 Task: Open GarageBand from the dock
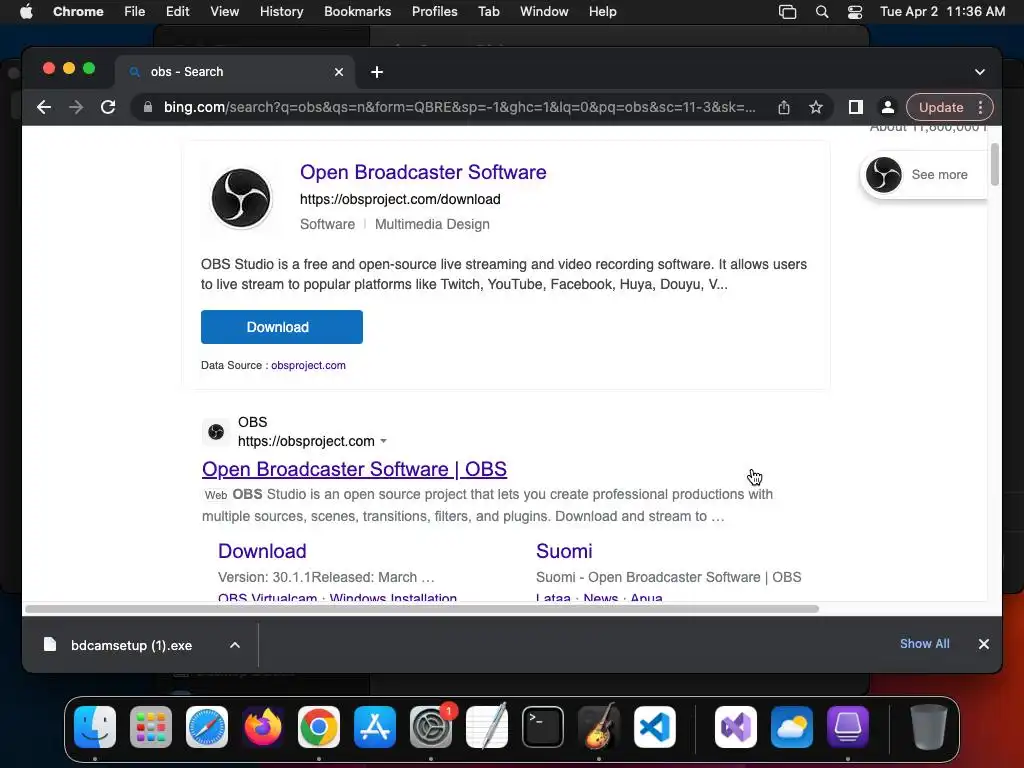pyautogui.click(x=599, y=727)
